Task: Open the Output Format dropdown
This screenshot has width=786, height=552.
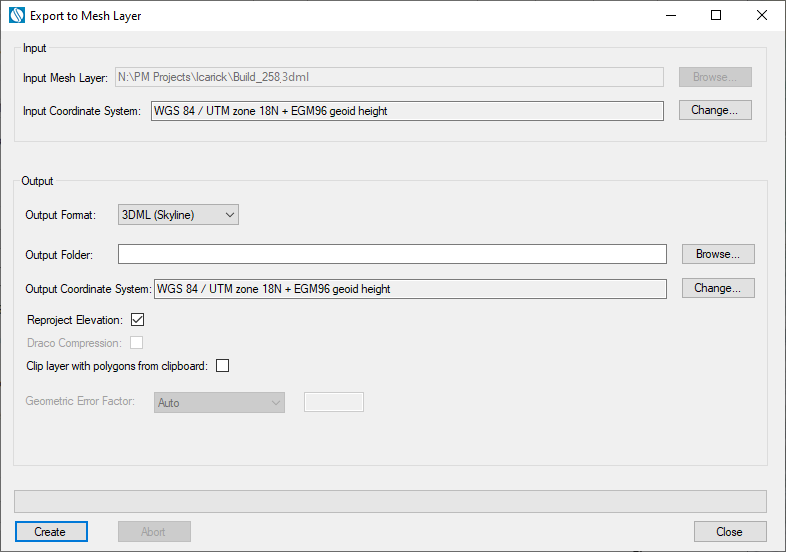Action: (178, 214)
